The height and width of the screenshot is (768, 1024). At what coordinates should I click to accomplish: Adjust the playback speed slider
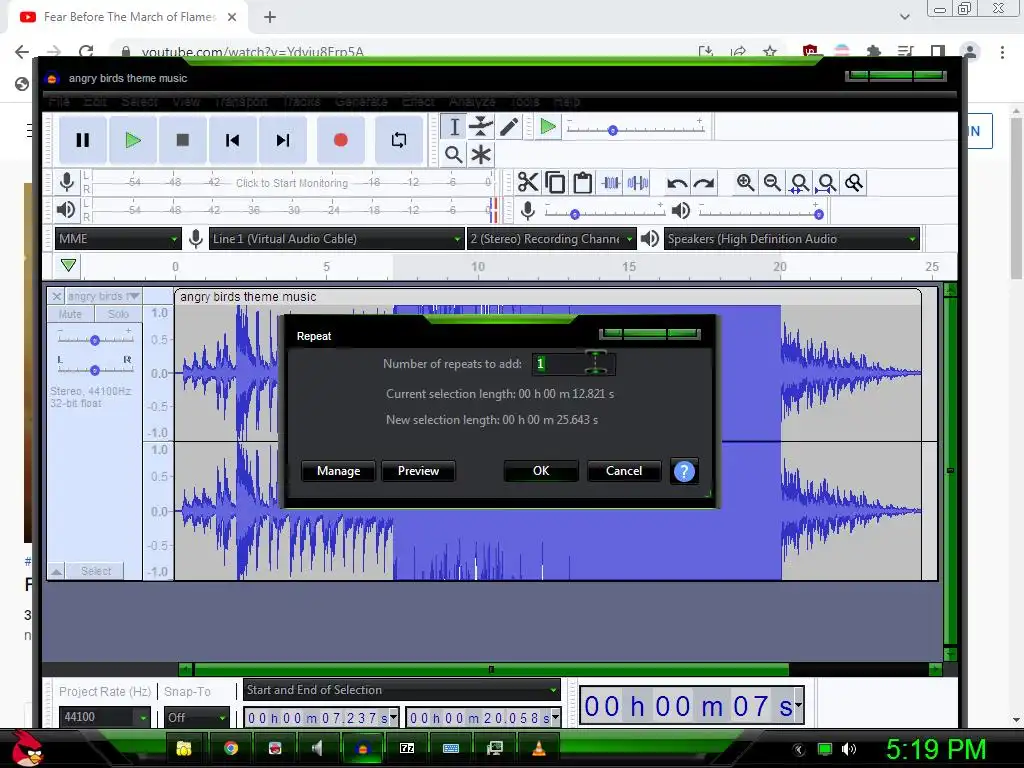coord(636,129)
